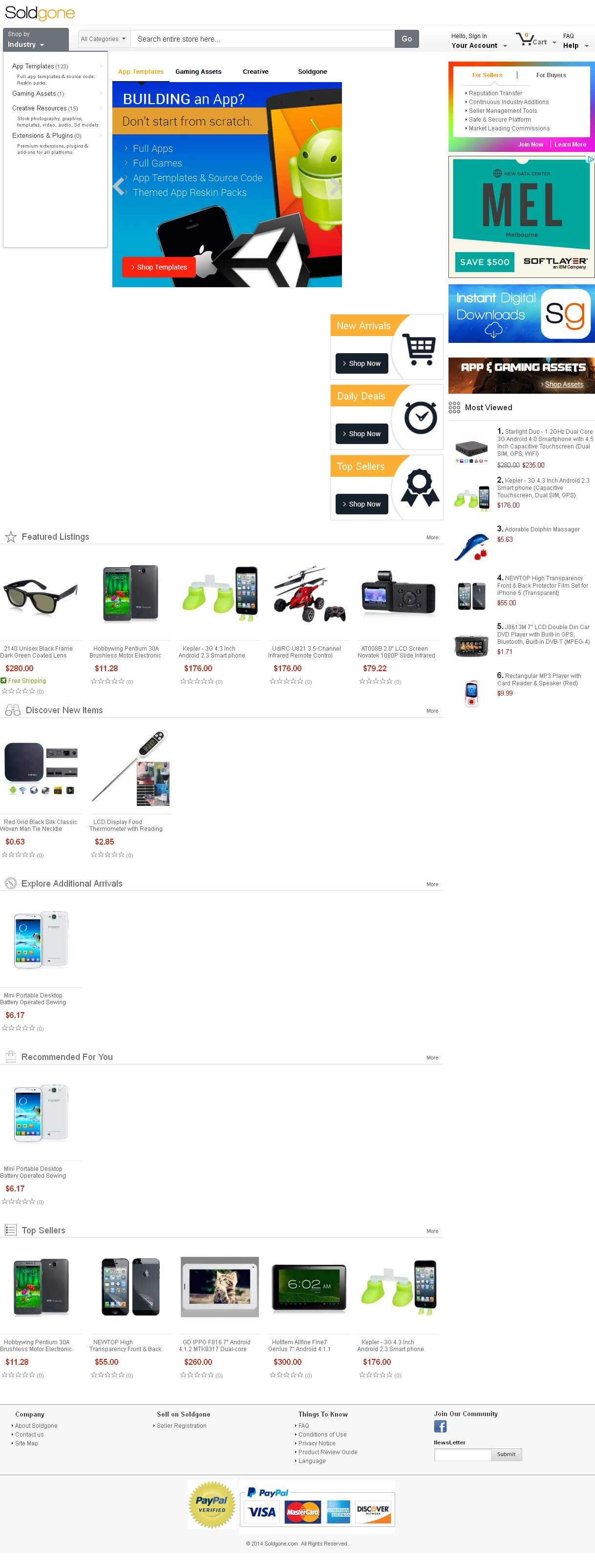Open the All Categories dropdown

(x=104, y=39)
